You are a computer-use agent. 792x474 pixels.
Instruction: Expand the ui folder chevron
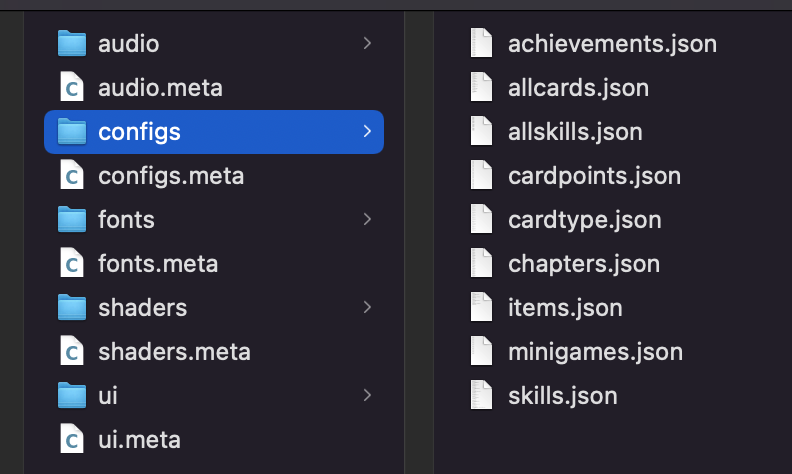[x=367, y=395]
